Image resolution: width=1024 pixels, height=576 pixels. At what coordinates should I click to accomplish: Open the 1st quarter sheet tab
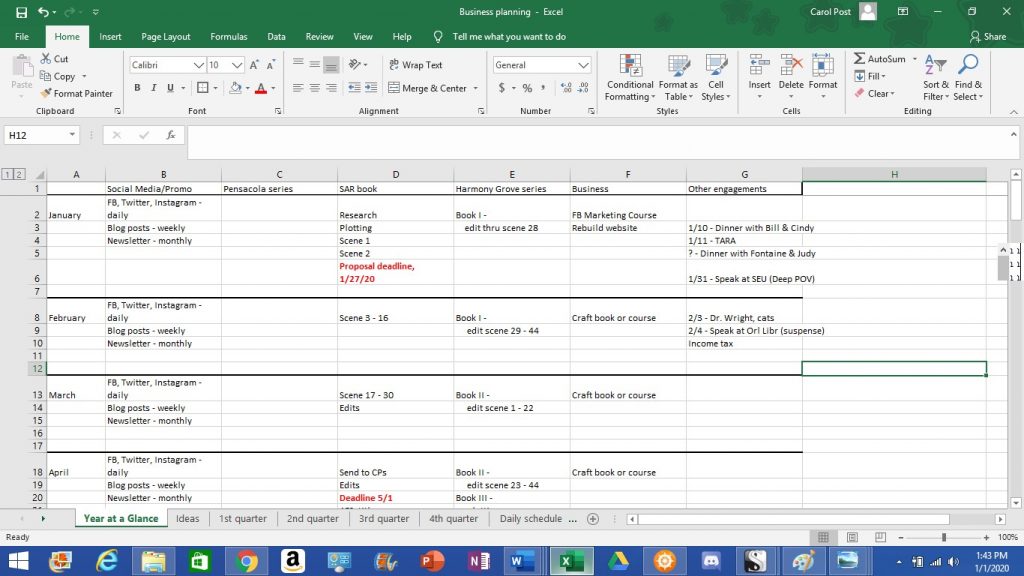(242, 519)
